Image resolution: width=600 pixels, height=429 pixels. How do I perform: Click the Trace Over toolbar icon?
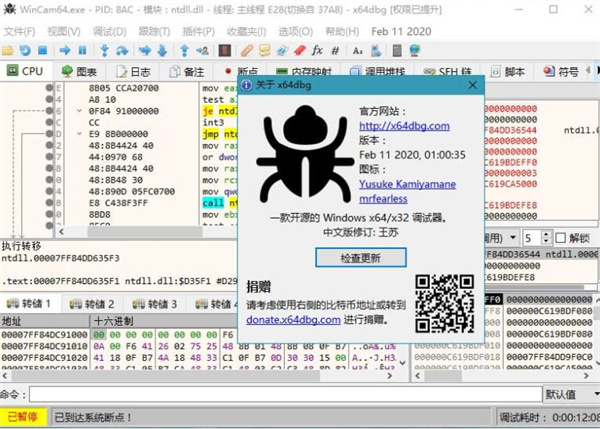162,51
